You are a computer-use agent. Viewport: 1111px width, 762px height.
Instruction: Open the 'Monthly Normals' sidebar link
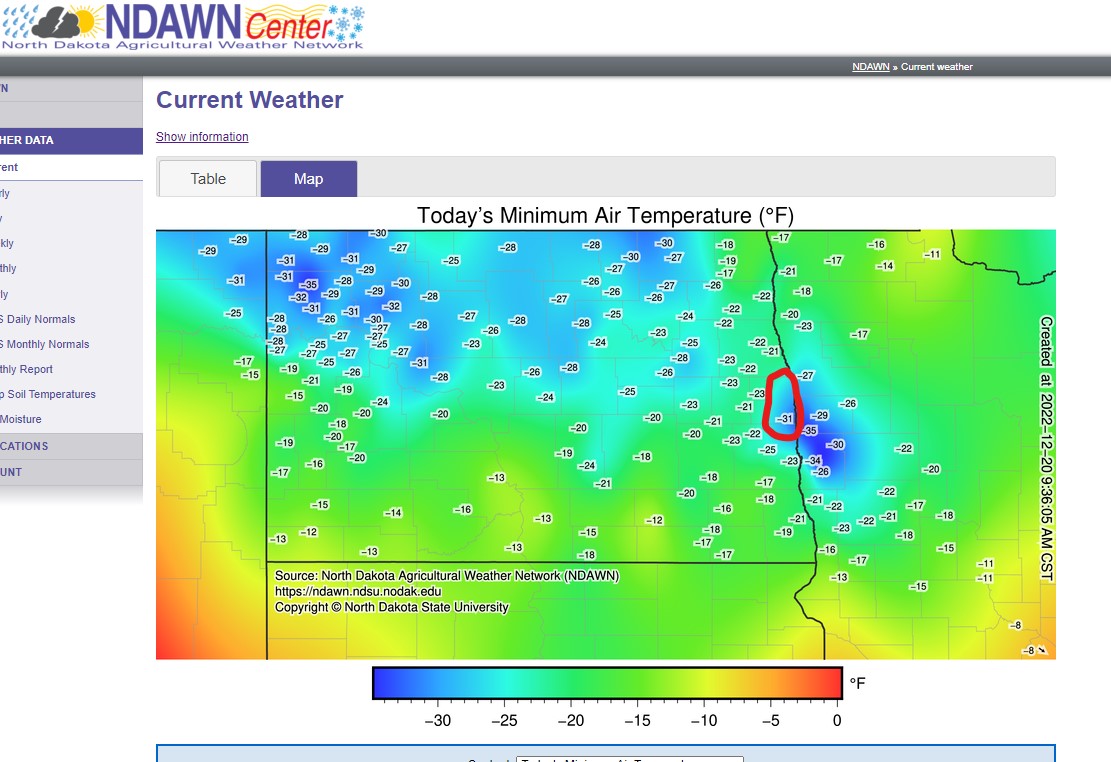click(x=45, y=344)
